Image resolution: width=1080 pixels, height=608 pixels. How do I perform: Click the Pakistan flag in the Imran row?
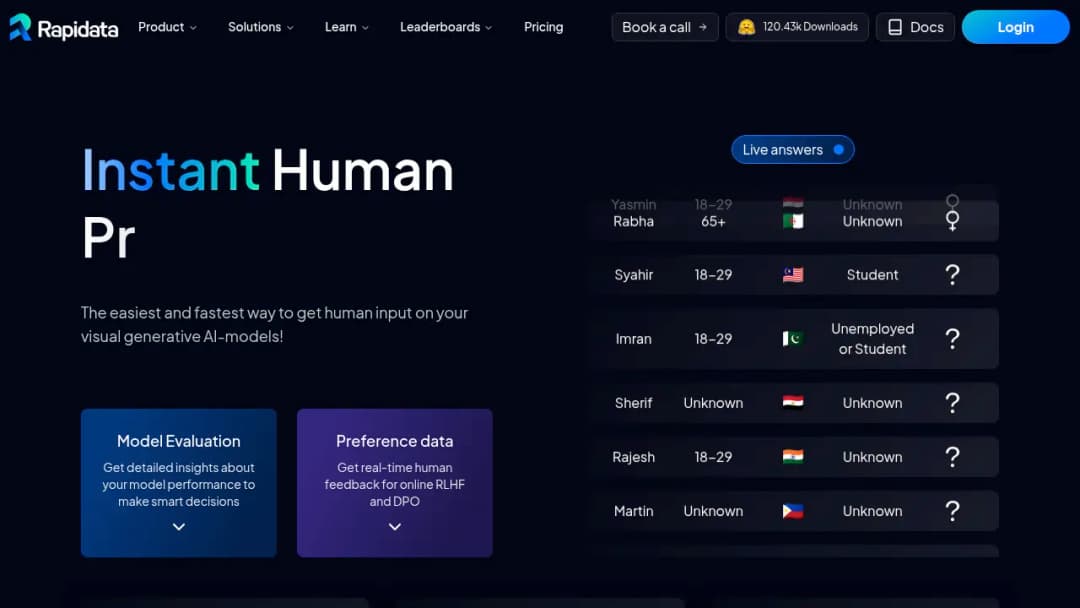[793, 339]
